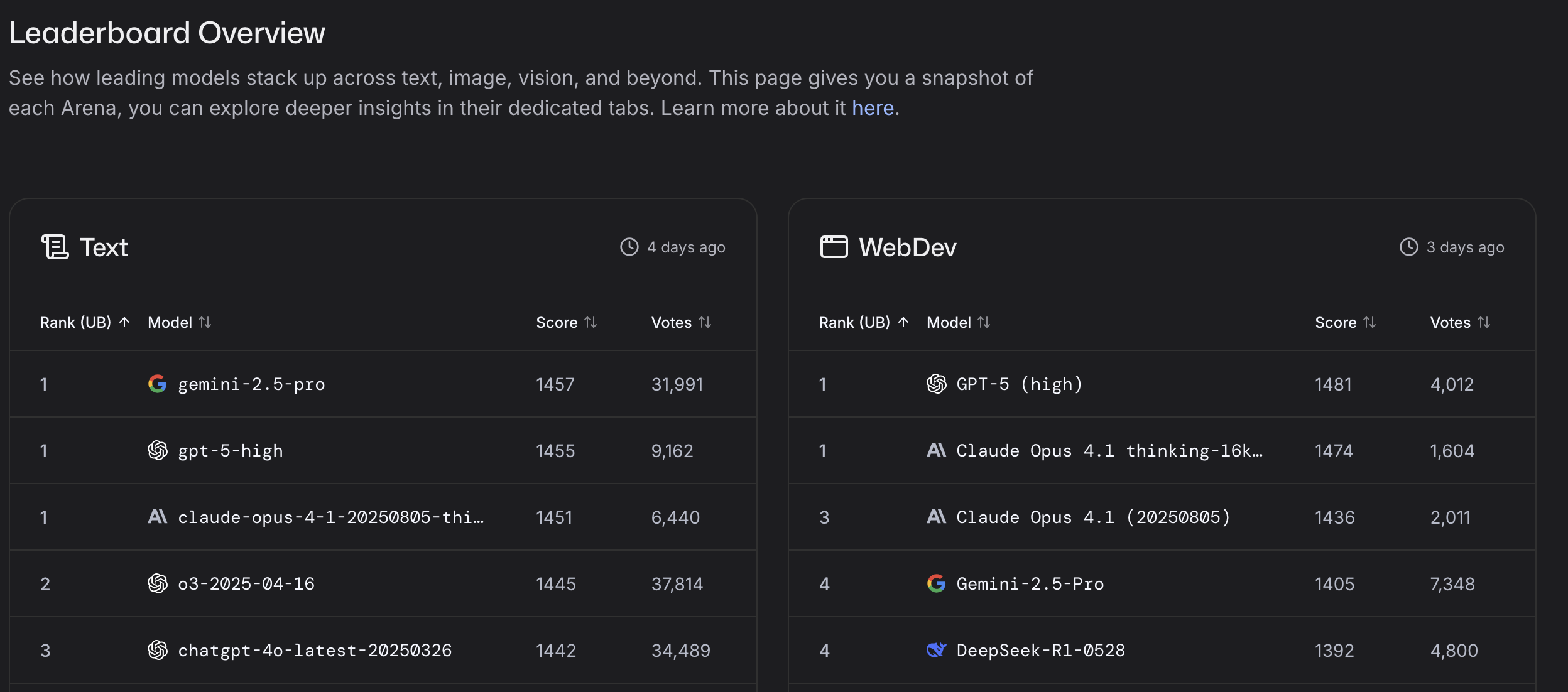
Task: Open GPT-5 (high) model in WebDev table
Action: (x=1019, y=384)
